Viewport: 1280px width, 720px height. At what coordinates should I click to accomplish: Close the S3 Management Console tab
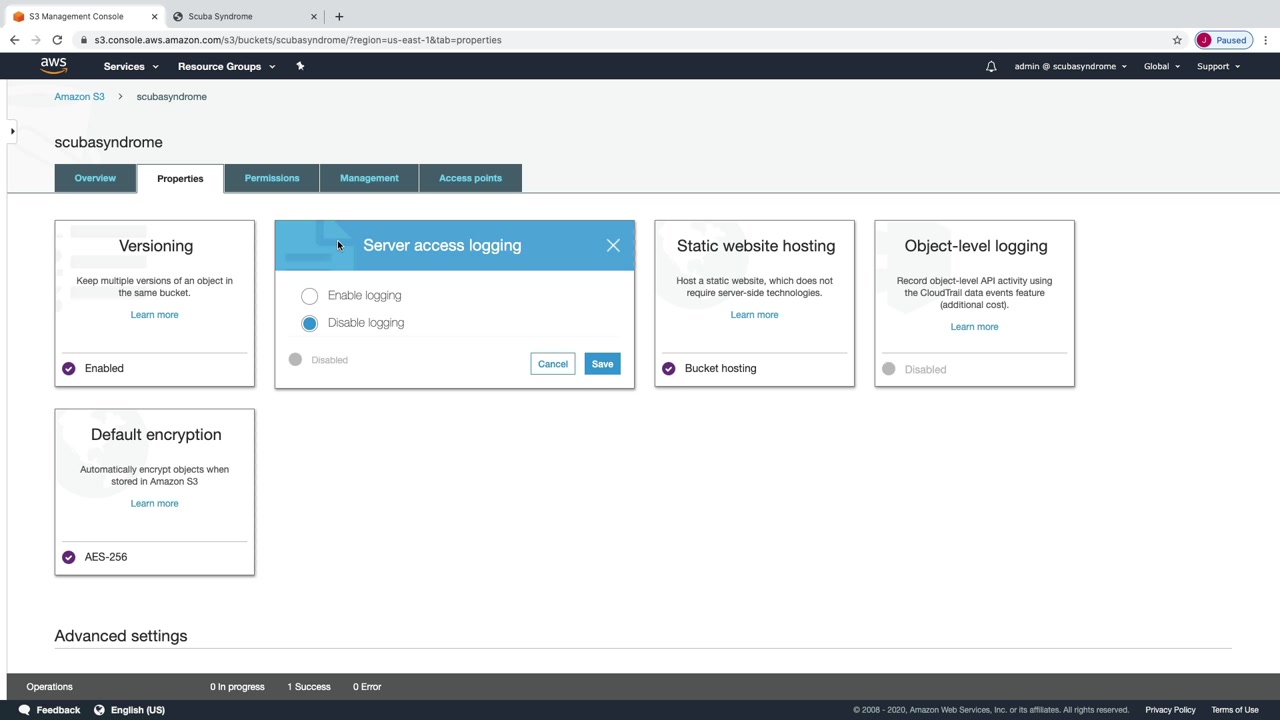point(154,16)
